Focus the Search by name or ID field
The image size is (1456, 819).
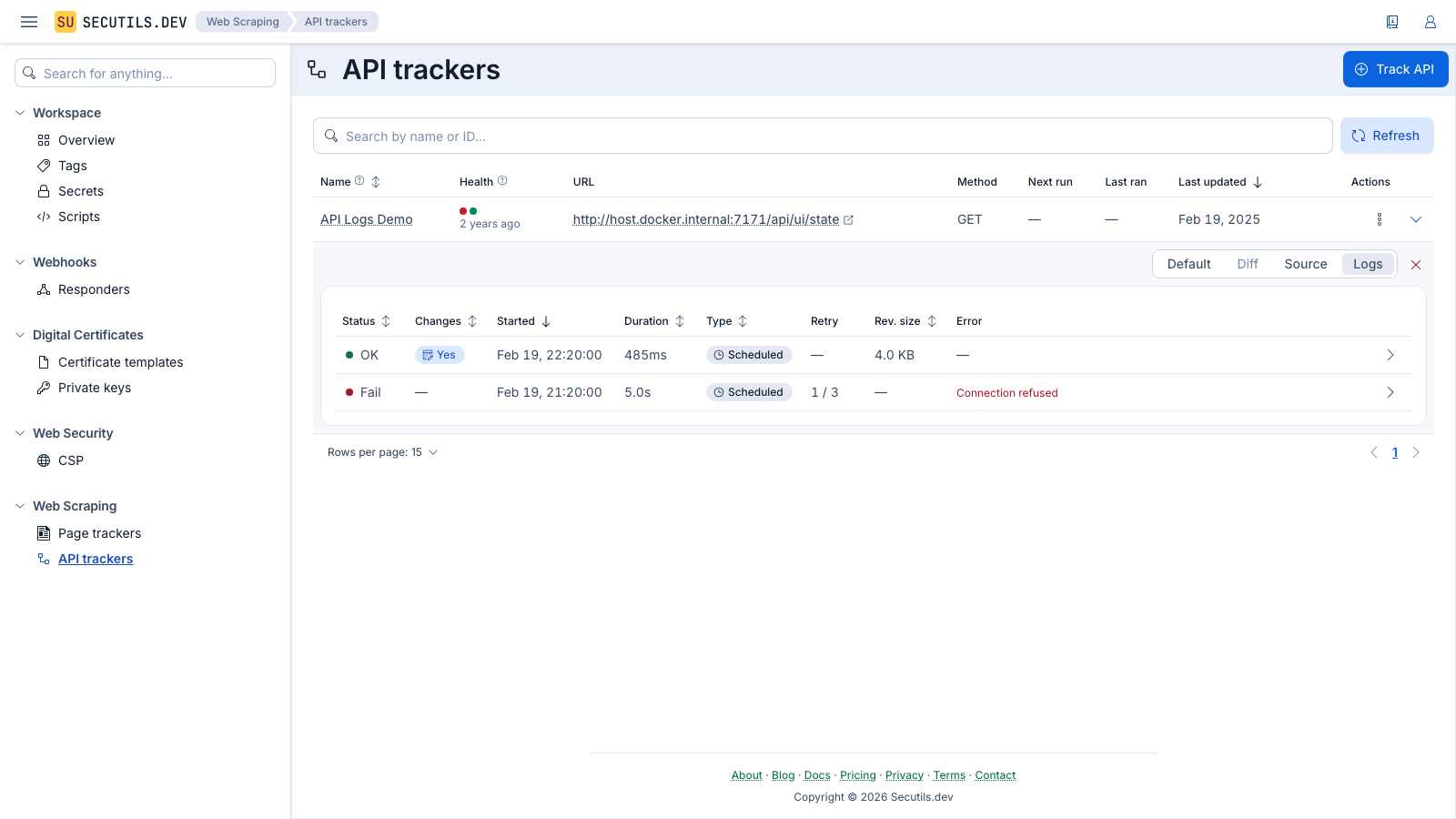point(823,136)
